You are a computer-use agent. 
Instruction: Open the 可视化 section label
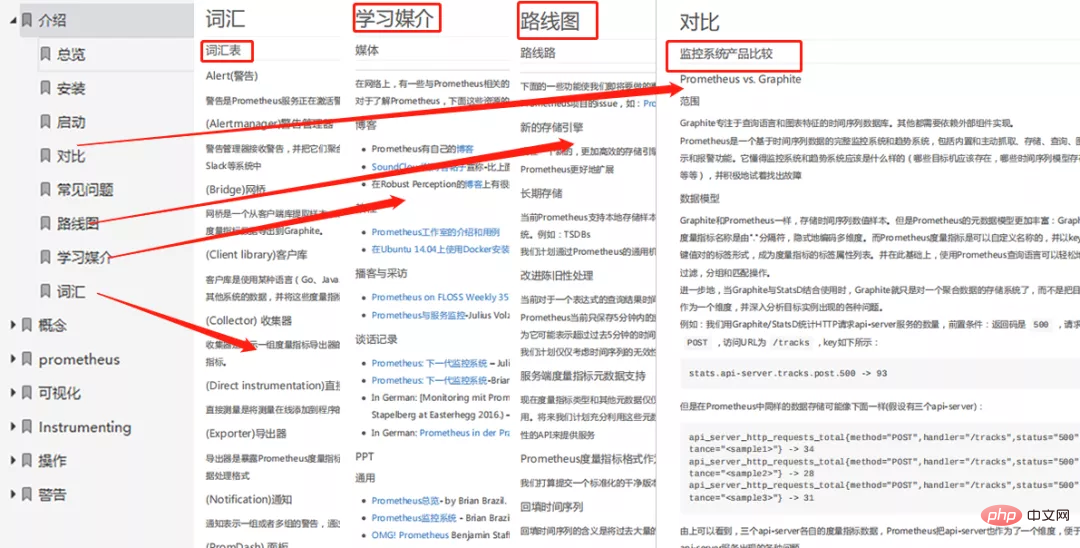[x=59, y=392]
